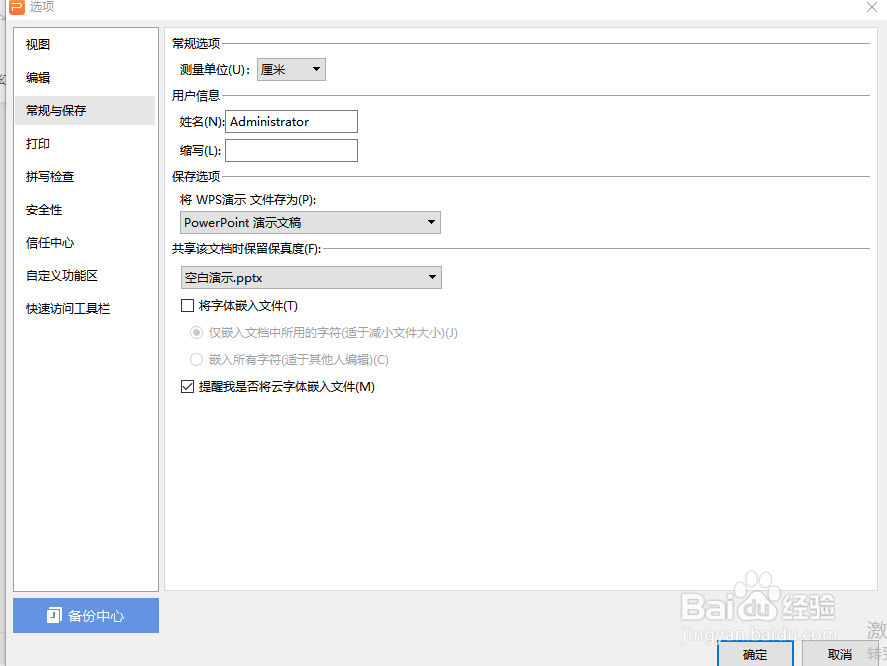Click the 备份中心 button
The image size is (887, 666).
[x=86, y=616]
